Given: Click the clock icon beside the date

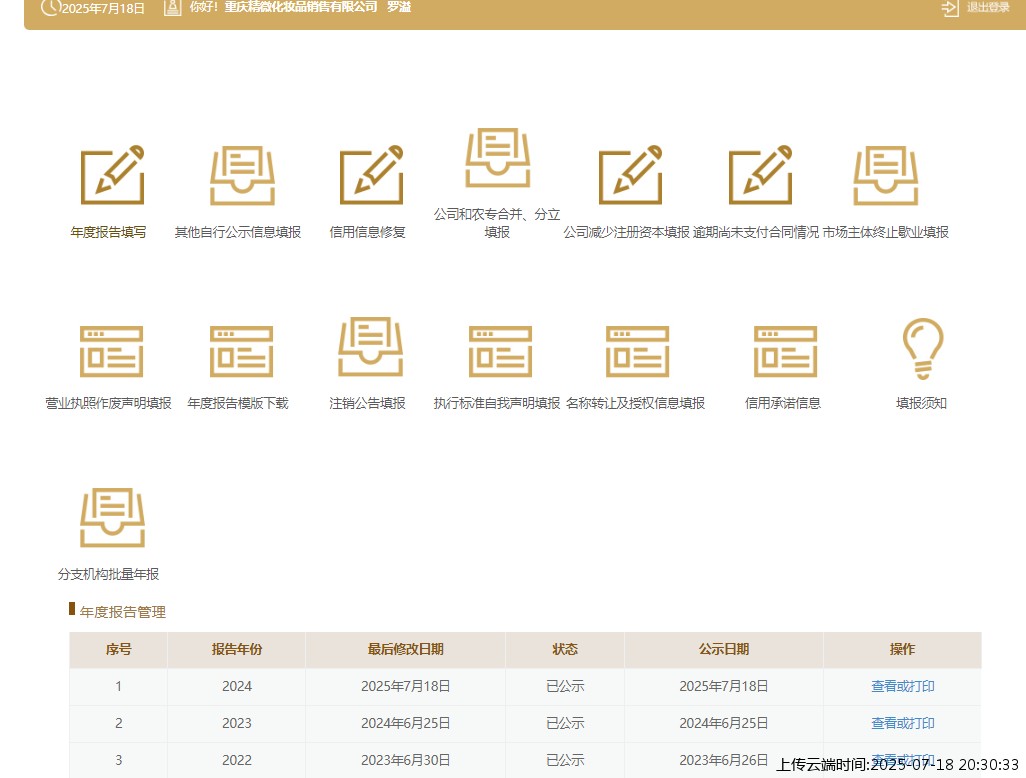Looking at the screenshot, I should coord(50,7).
